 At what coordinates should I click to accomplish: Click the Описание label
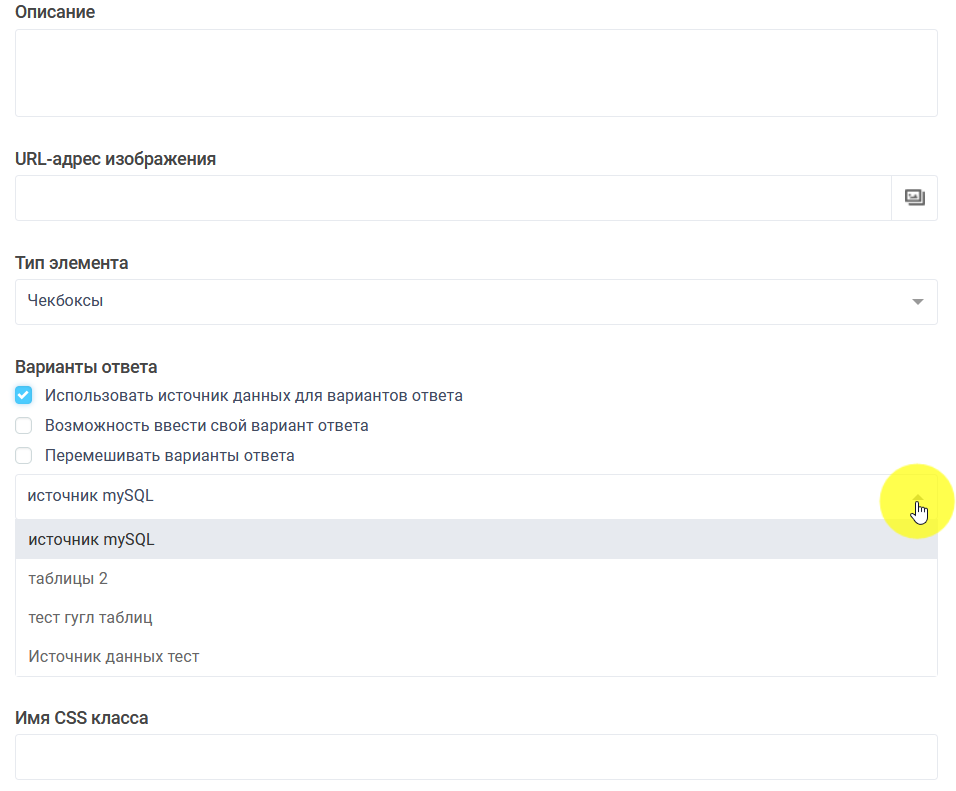tap(54, 12)
